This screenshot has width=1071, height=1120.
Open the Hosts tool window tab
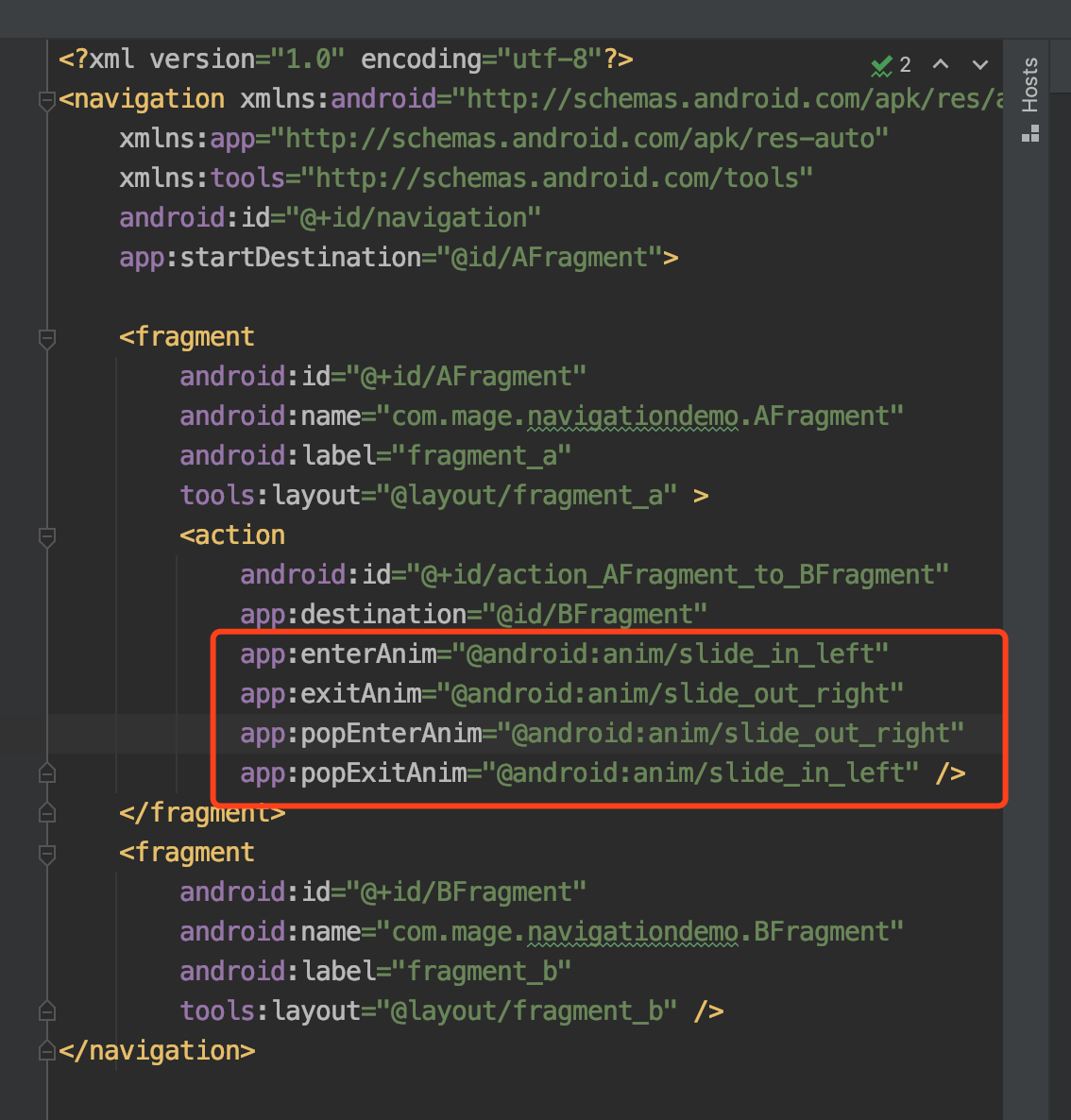pos(1029,83)
